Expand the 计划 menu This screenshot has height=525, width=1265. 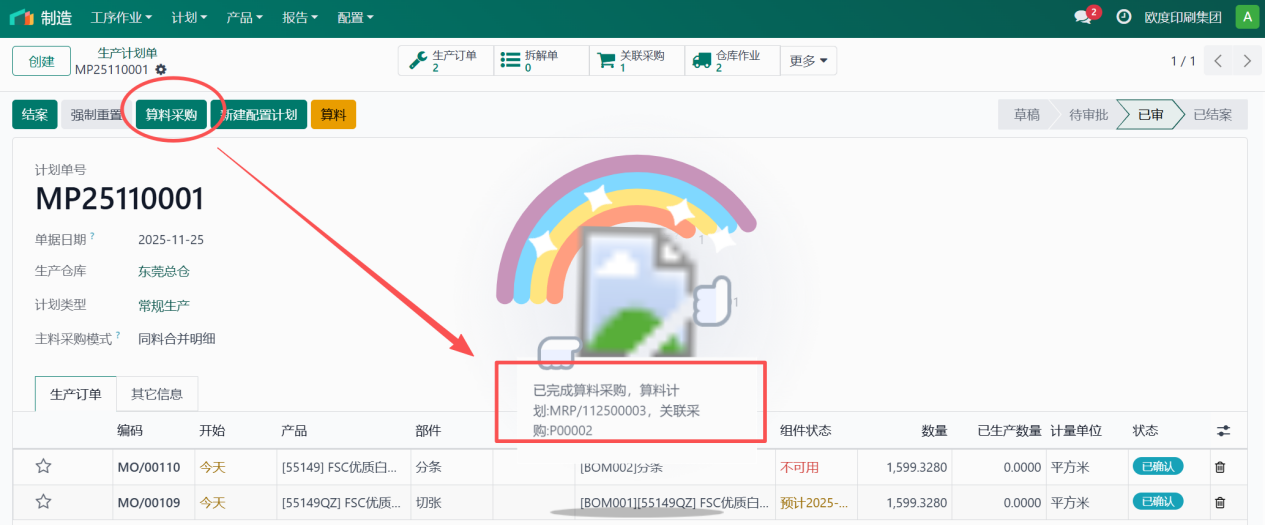[x=189, y=18]
